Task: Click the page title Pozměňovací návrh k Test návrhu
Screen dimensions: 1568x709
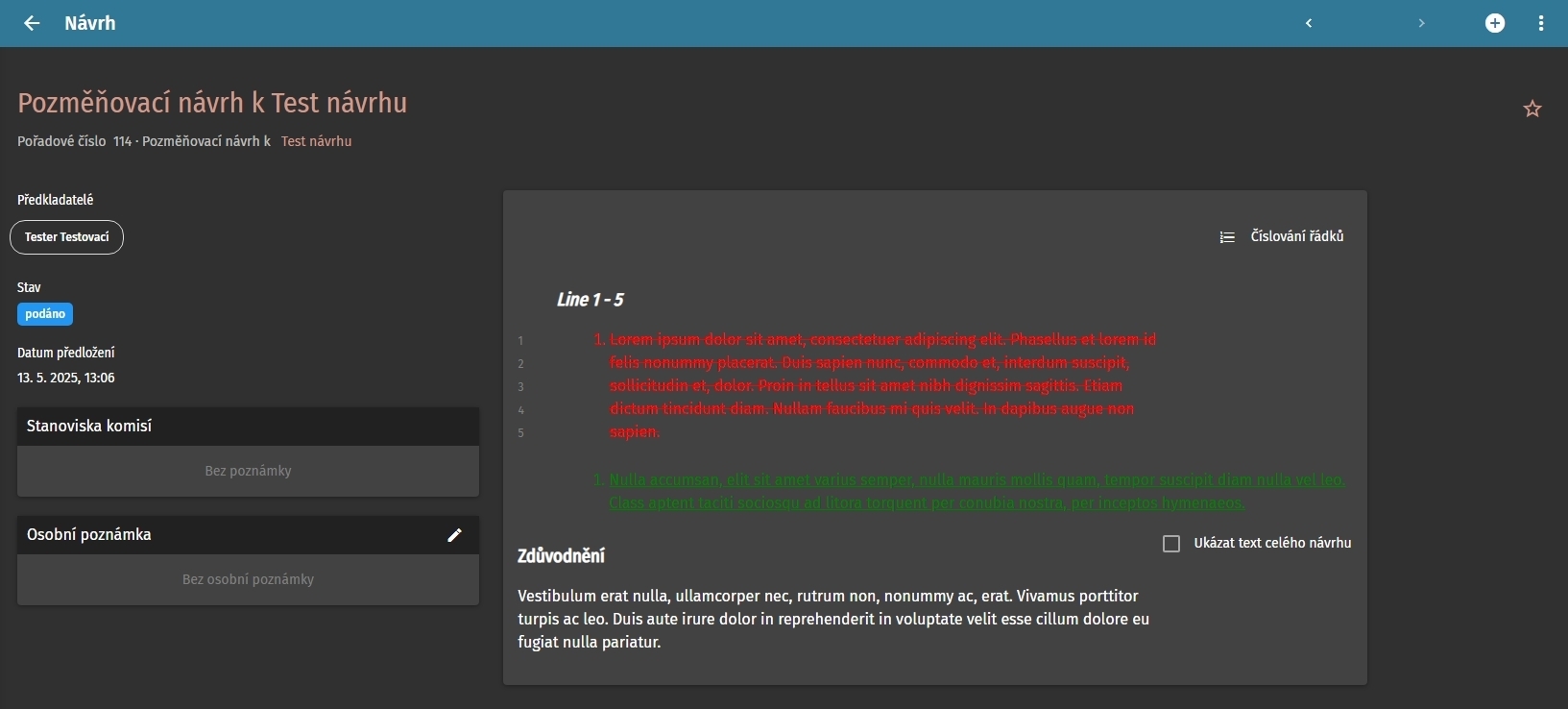Action: pos(212,103)
